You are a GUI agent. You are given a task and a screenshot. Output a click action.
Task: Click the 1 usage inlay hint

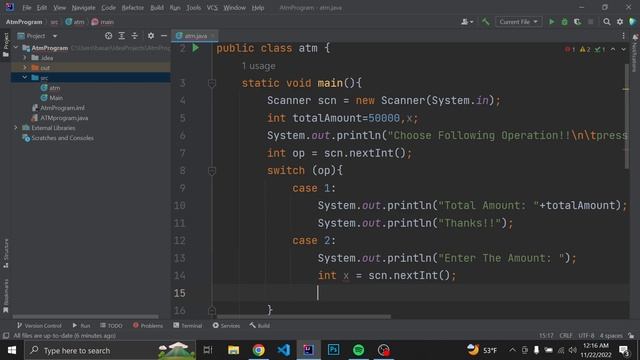(x=258, y=66)
